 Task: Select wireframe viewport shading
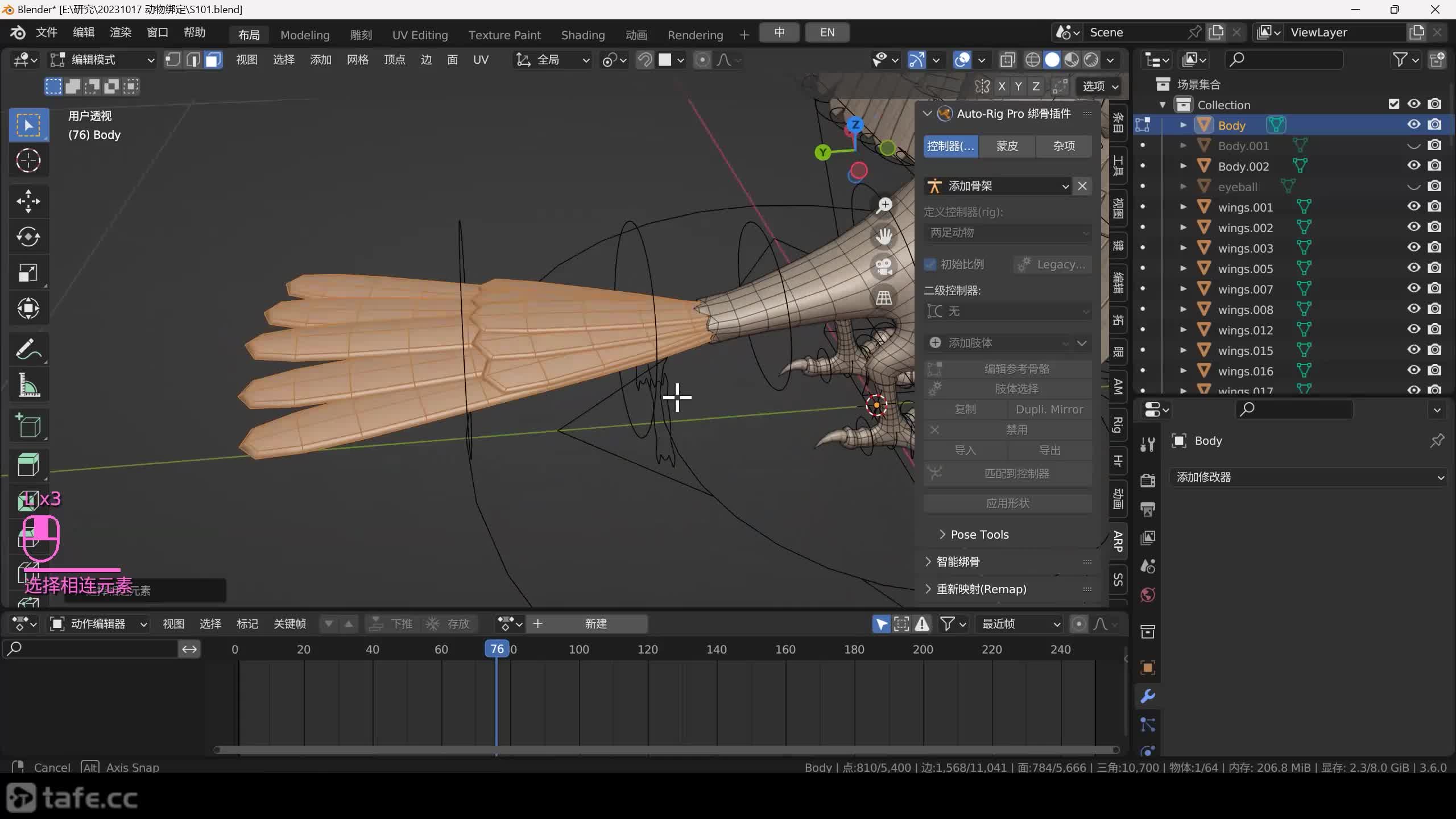(x=1033, y=60)
